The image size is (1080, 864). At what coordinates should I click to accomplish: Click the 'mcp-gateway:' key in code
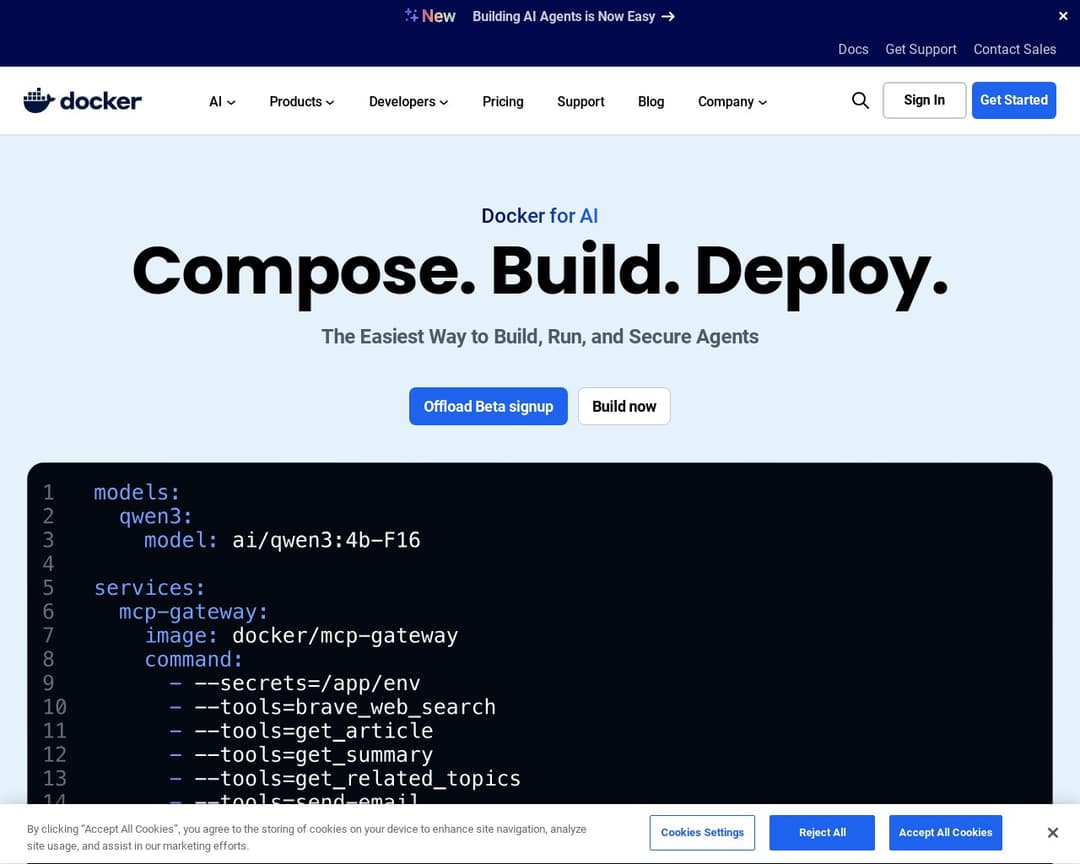pyautogui.click(x=194, y=611)
